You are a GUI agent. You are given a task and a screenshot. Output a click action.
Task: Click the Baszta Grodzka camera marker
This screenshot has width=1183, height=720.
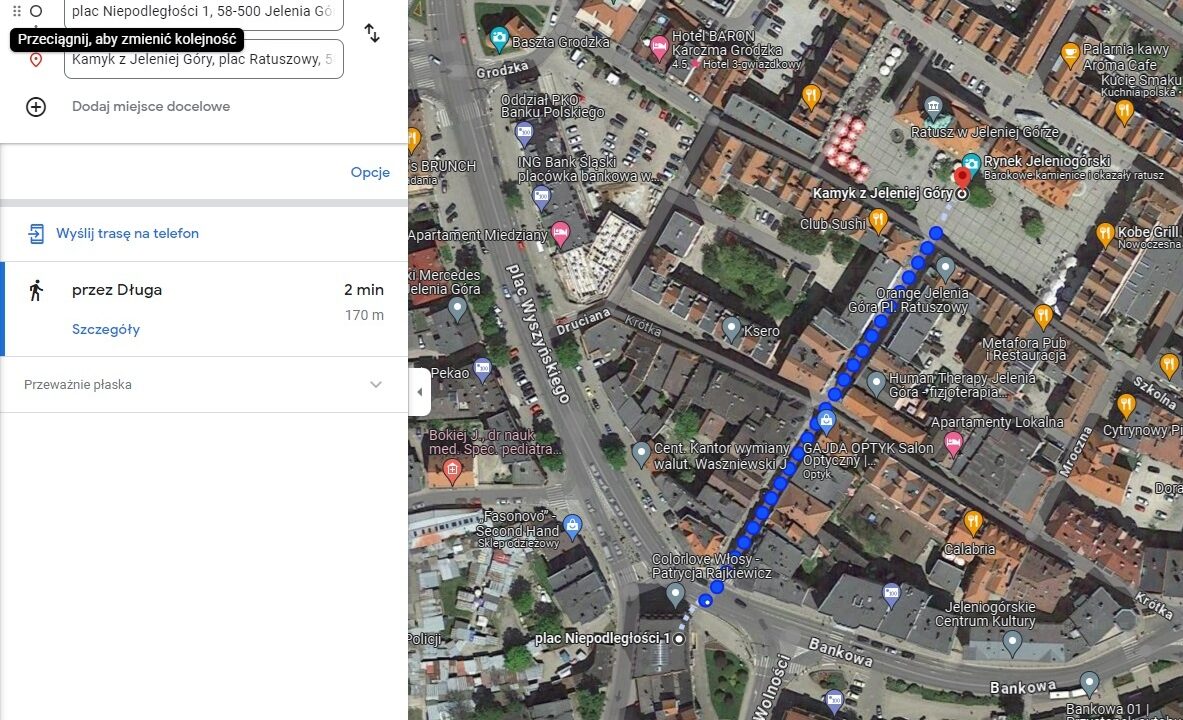click(x=498, y=41)
